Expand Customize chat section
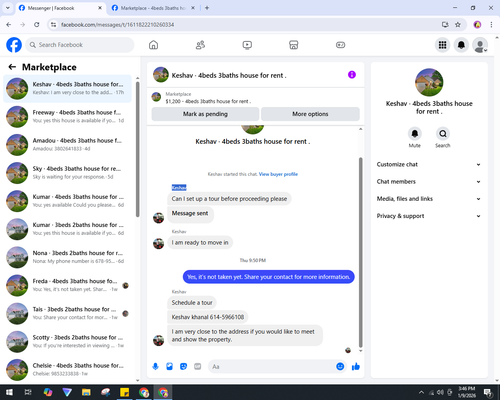This screenshot has height=400, width=500. [x=429, y=164]
